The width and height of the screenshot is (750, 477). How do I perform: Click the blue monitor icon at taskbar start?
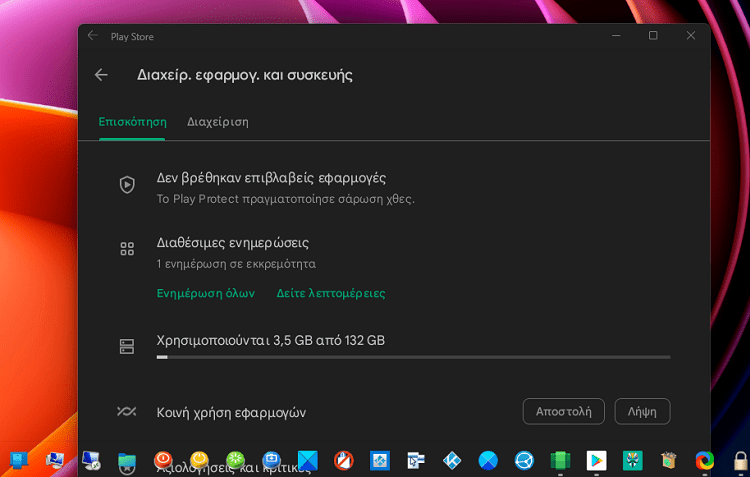pyautogui.click(x=19, y=460)
